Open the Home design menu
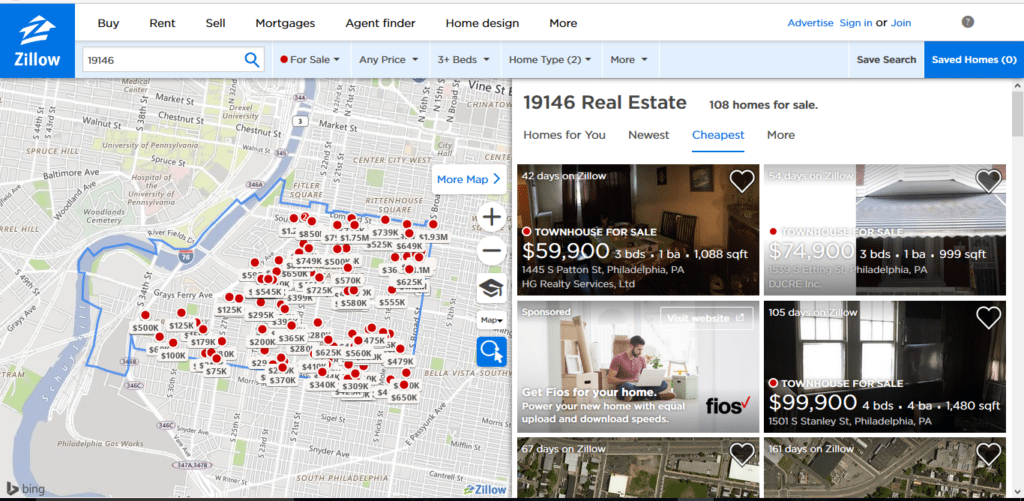The width and height of the screenshot is (1024, 501). (482, 23)
